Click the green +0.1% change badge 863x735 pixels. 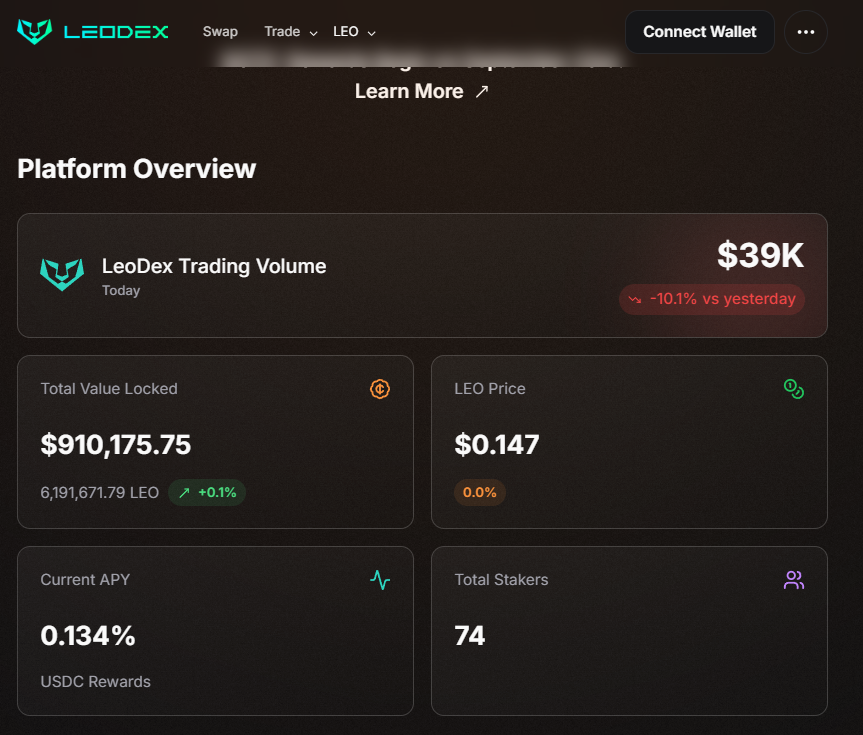207,492
